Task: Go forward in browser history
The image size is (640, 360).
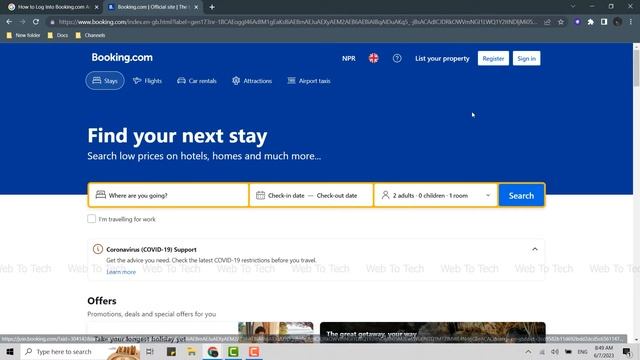Action: tap(22, 22)
